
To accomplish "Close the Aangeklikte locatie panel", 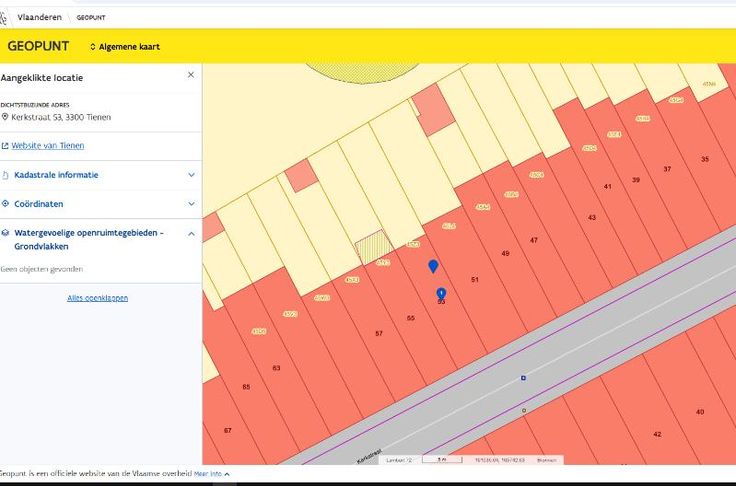I will (x=191, y=75).
